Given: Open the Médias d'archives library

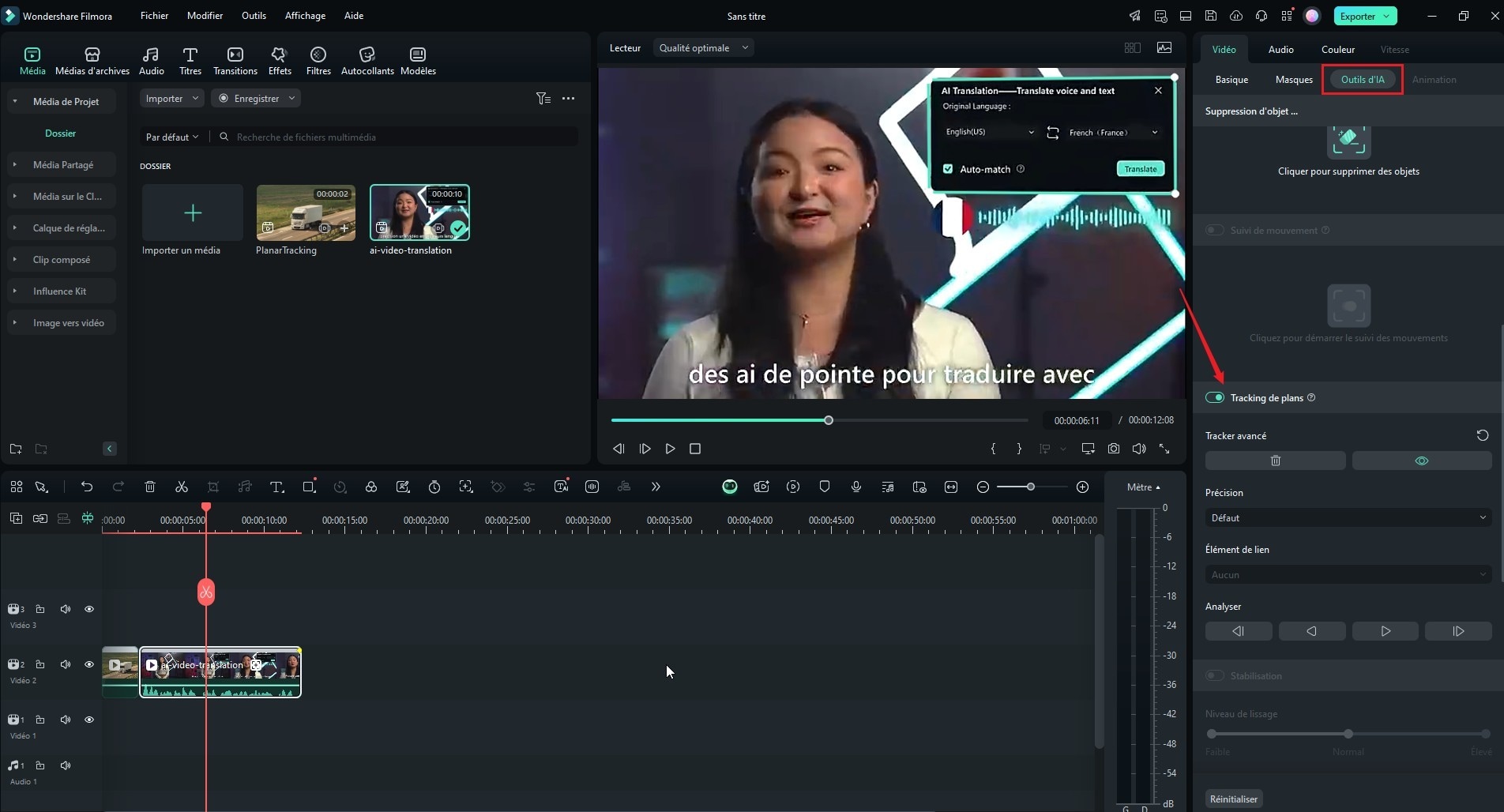Looking at the screenshot, I should (x=92, y=61).
